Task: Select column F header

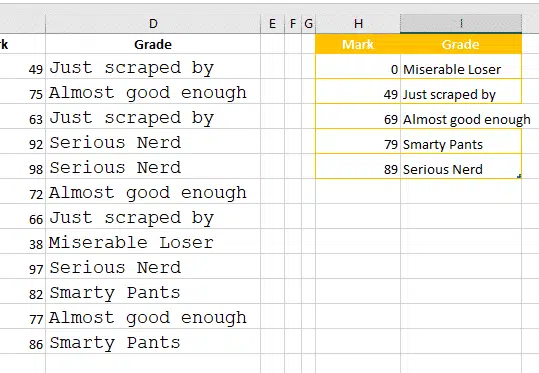Action: [x=293, y=24]
